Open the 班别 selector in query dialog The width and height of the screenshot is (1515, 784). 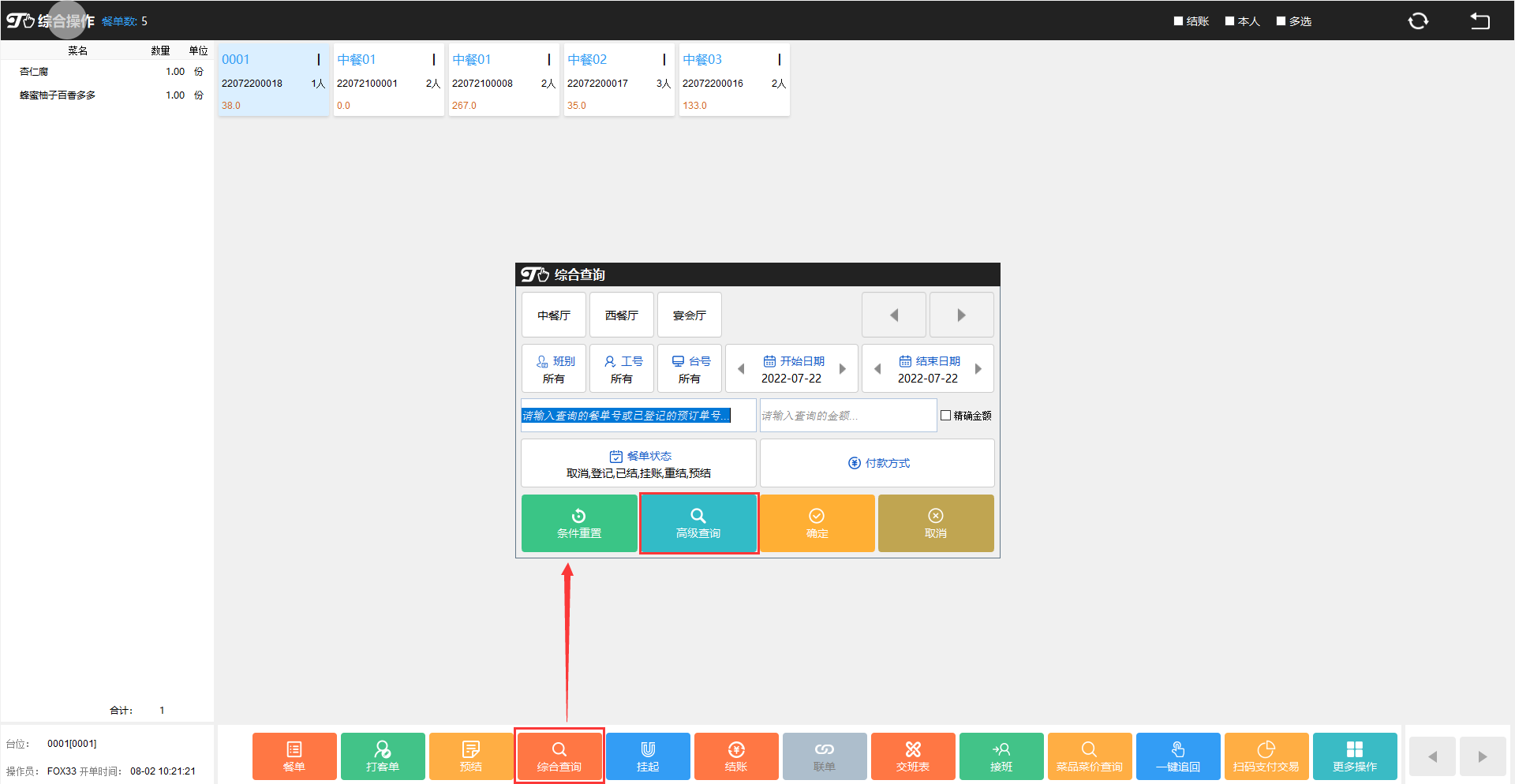pyautogui.click(x=554, y=368)
